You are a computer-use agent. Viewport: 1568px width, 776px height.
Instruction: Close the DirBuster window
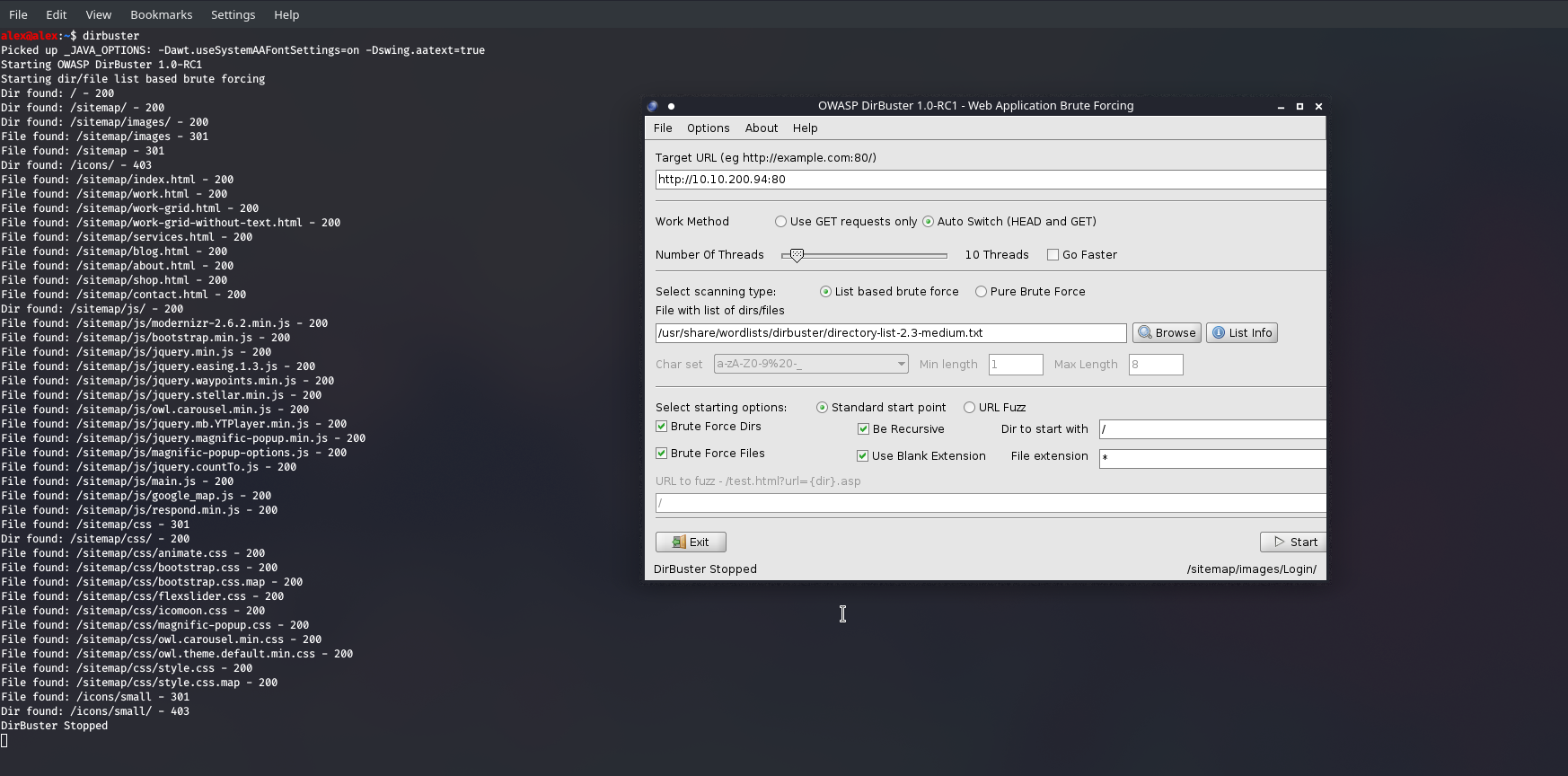(1318, 106)
